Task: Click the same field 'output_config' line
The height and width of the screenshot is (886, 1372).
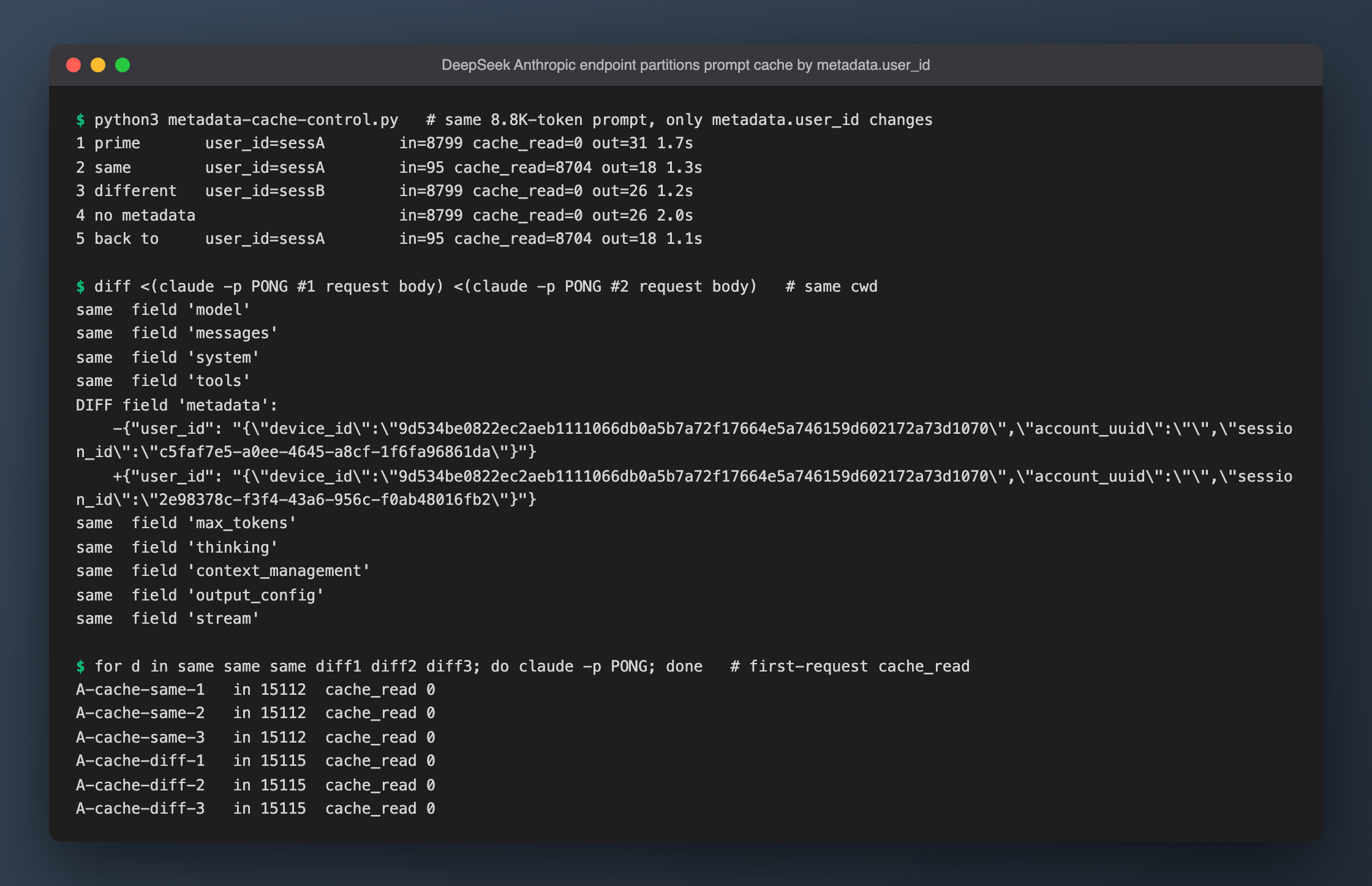Action: [200, 595]
